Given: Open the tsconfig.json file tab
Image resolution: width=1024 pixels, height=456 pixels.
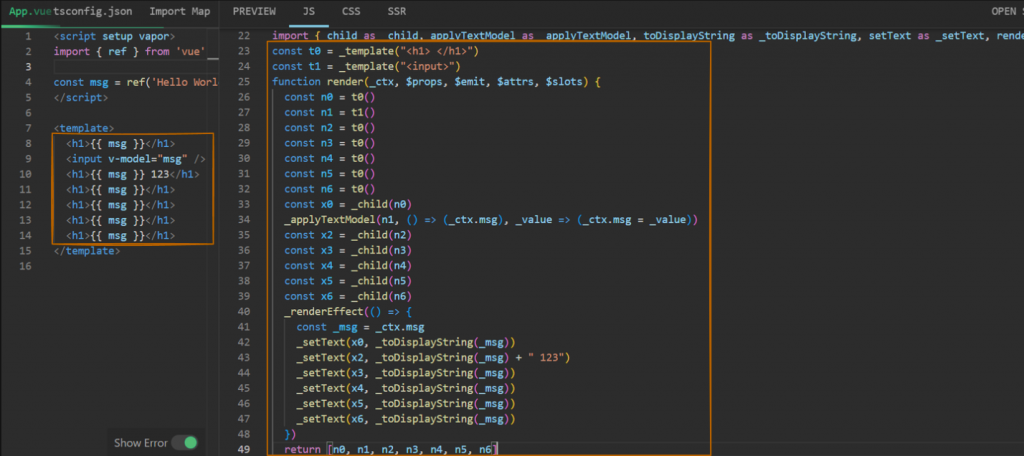Looking at the screenshot, I should (x=91, y=11).
